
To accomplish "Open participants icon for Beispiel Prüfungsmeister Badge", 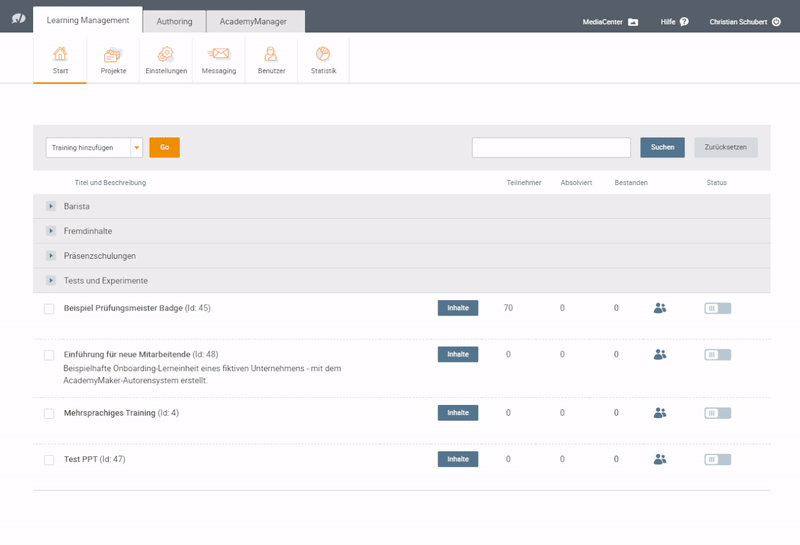I will pyautogui.click(x=660, y=308).
